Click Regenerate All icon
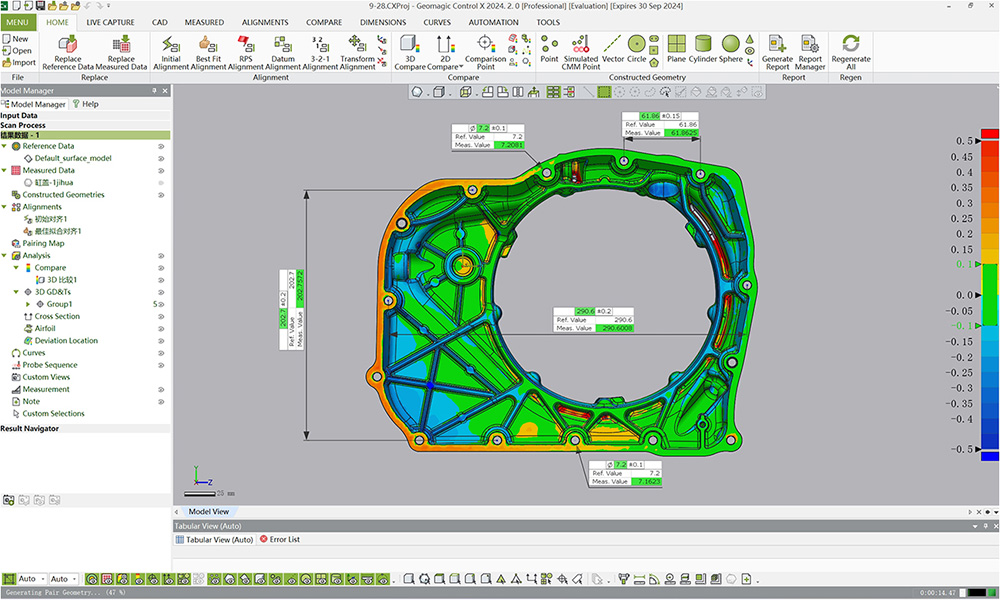Viewport: 1000px width, 600px height. point(851,45)
